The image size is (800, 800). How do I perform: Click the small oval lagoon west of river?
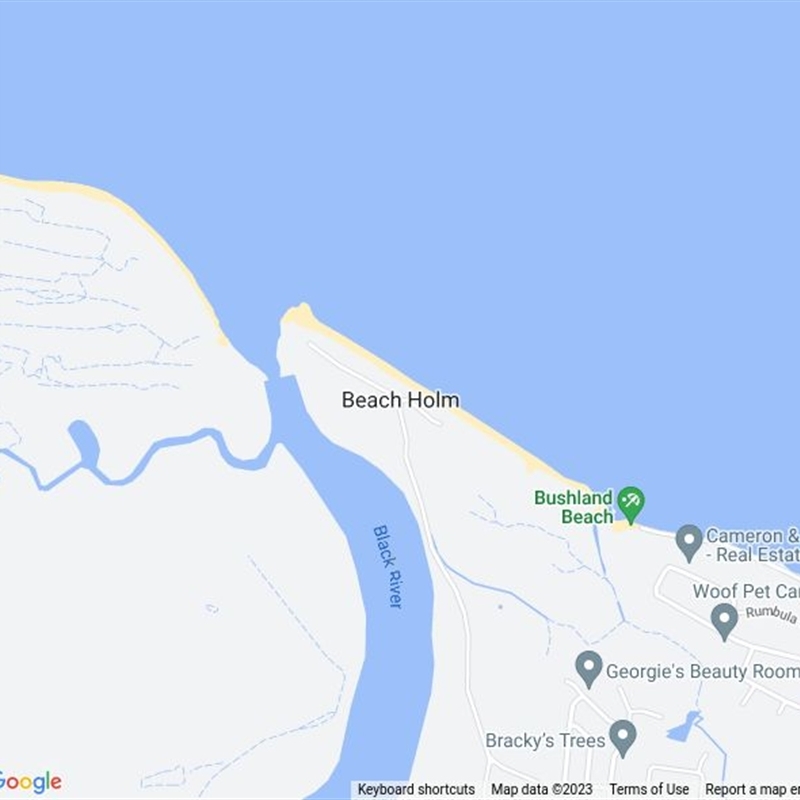pos(85,443)
